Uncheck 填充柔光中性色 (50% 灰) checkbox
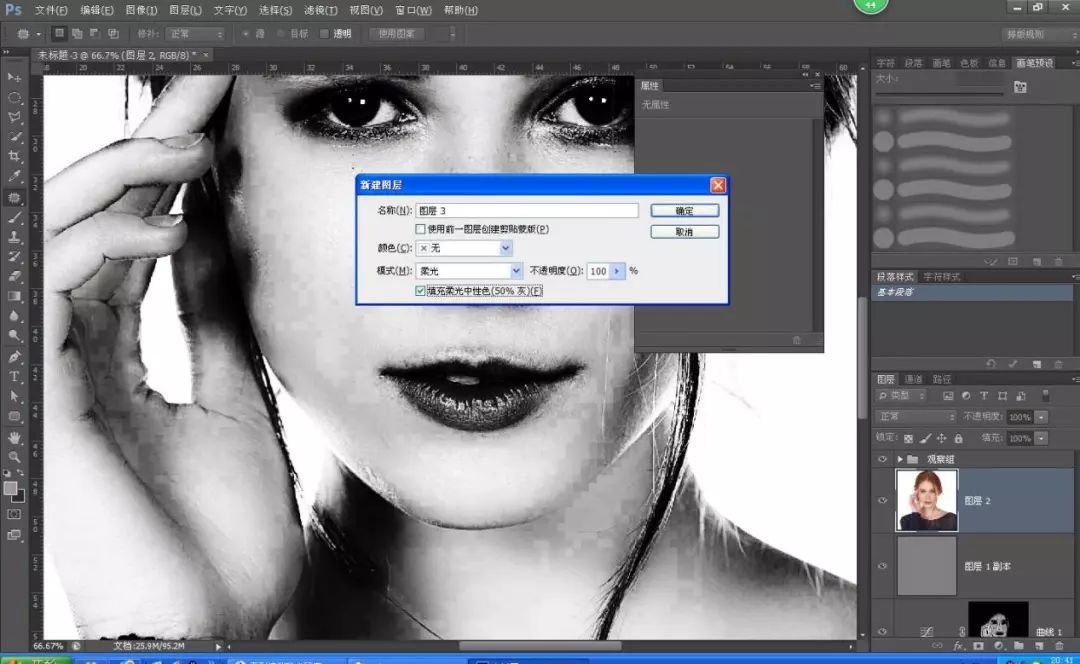The width and height of the screenshot is (1080, 664). 420,291
